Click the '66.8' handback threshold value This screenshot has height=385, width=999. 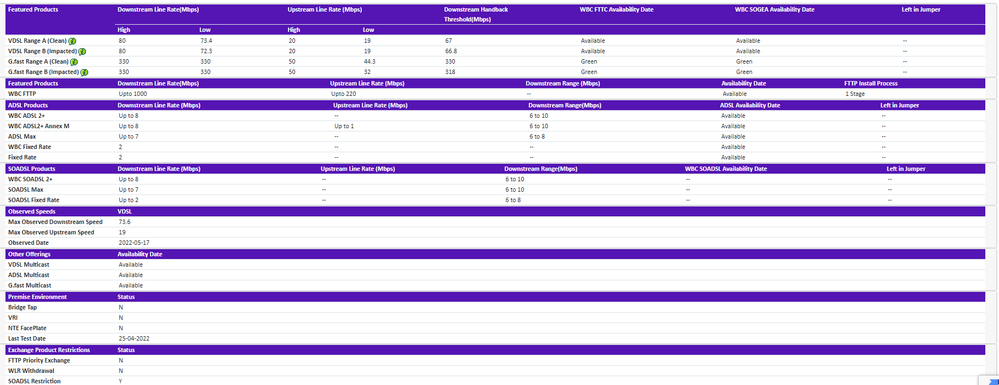click(451, 51)
